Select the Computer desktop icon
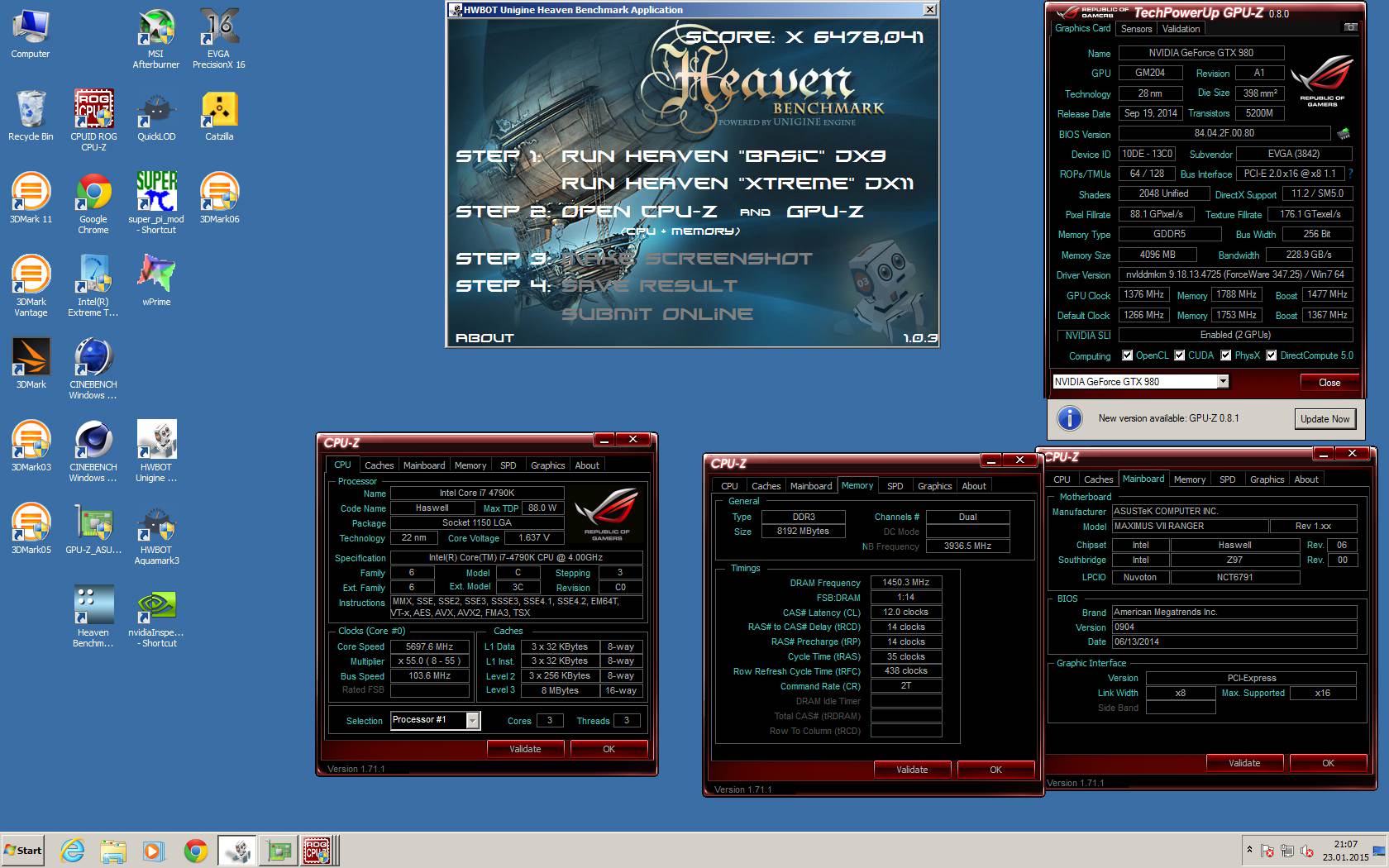The image size is (1389, 868). [31, 33]
